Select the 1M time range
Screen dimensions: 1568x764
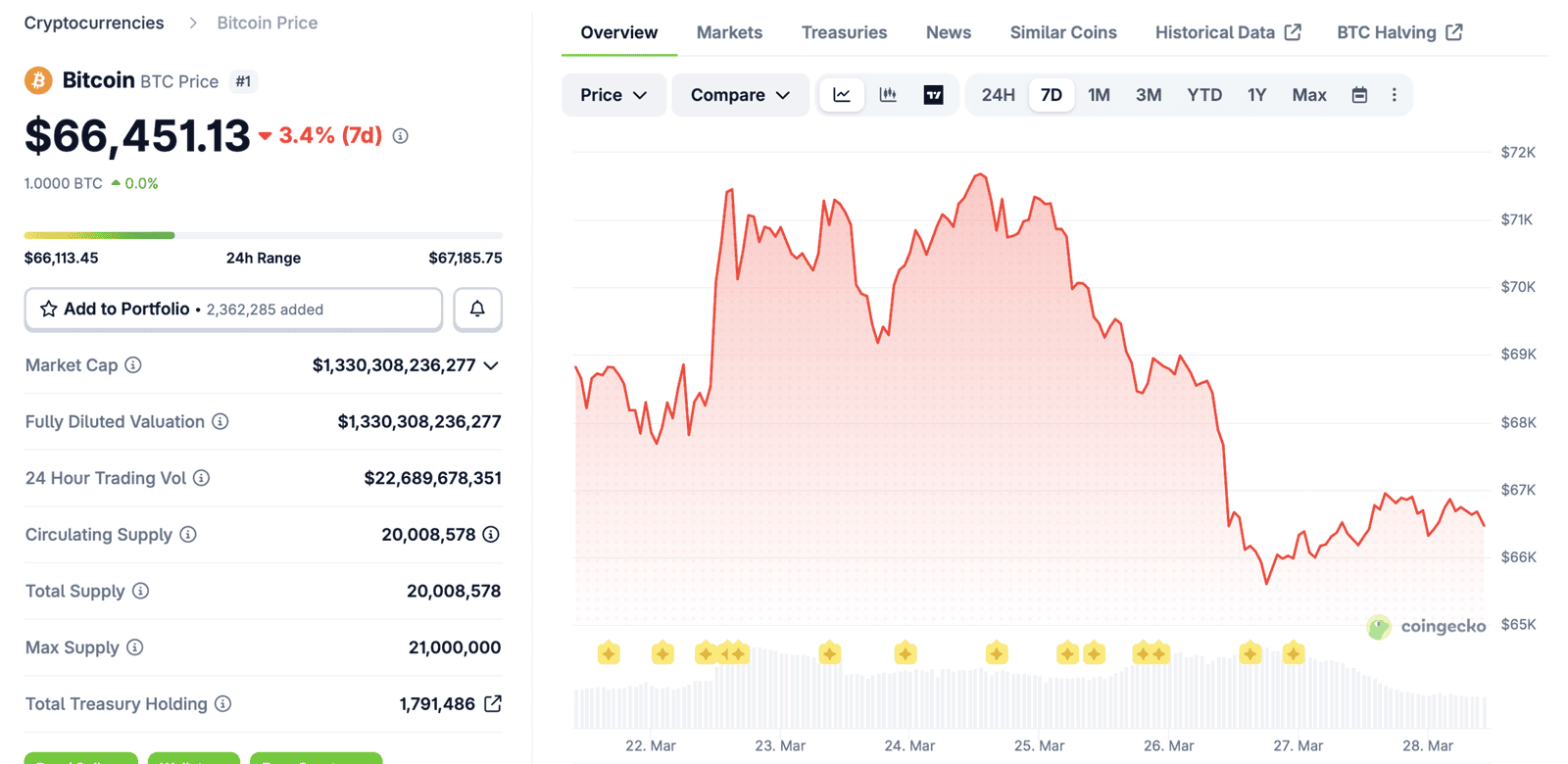(1099, 95)
